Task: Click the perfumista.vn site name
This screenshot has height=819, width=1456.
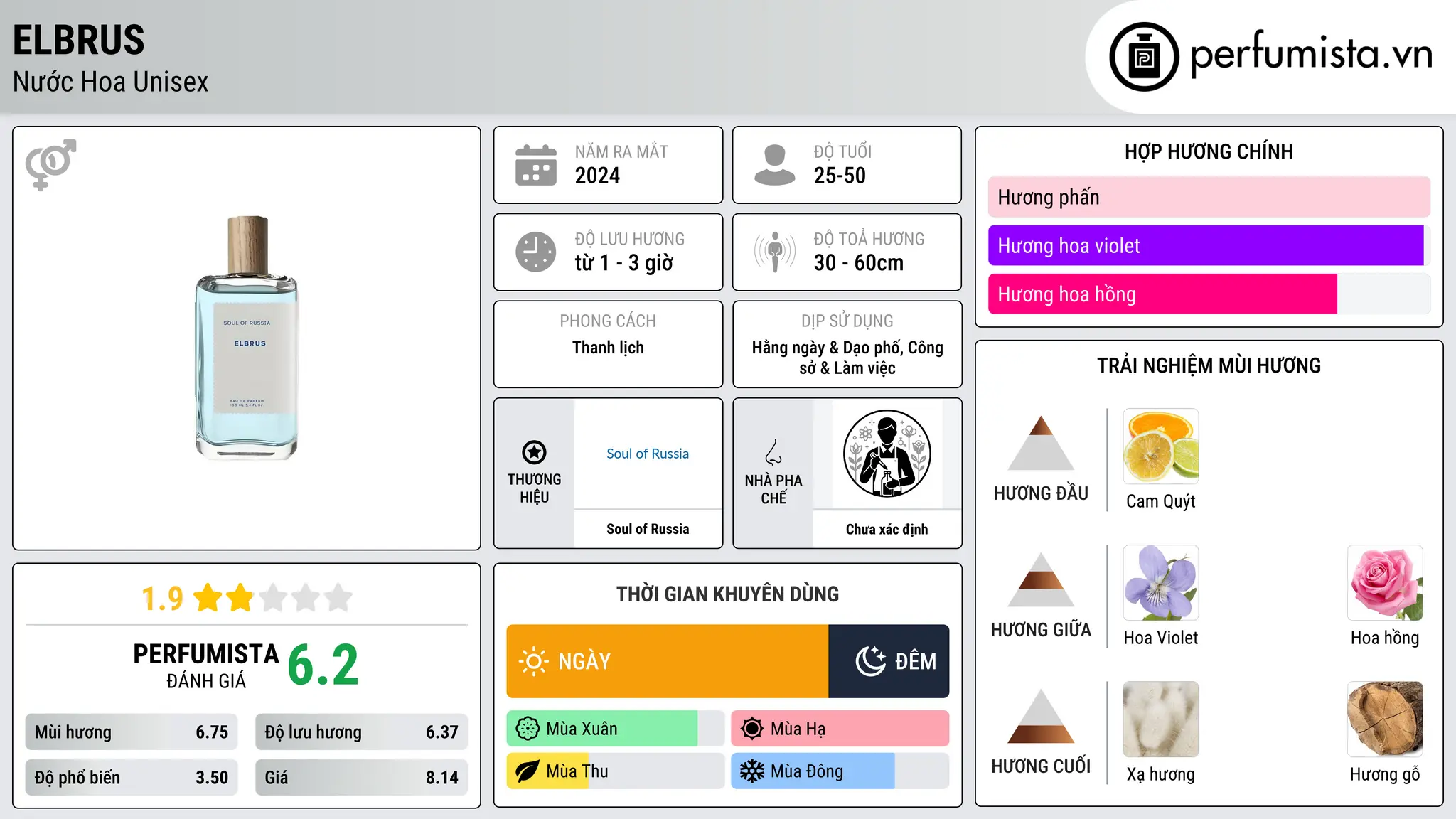Action: [1311, 54]
